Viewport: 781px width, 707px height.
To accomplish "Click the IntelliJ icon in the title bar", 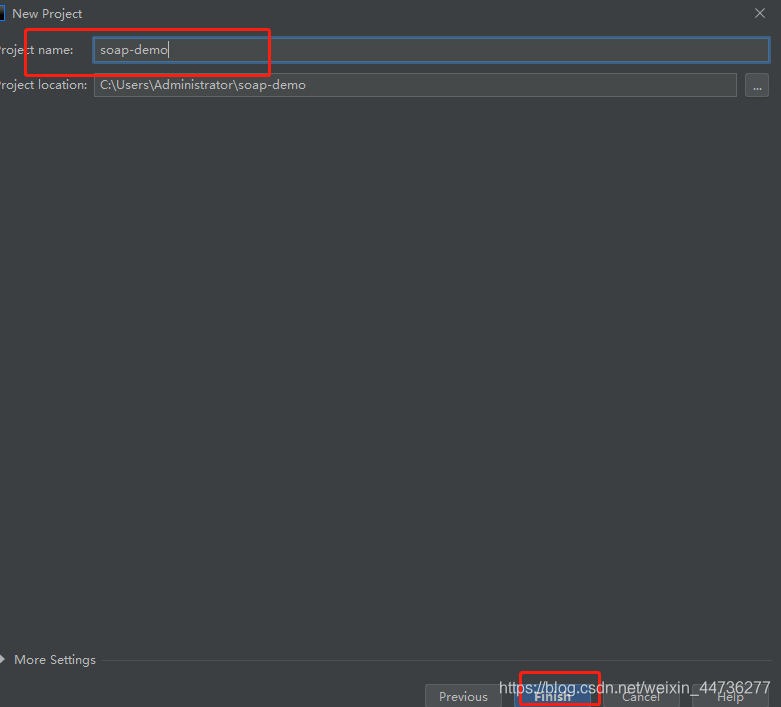I will (2, 13).
